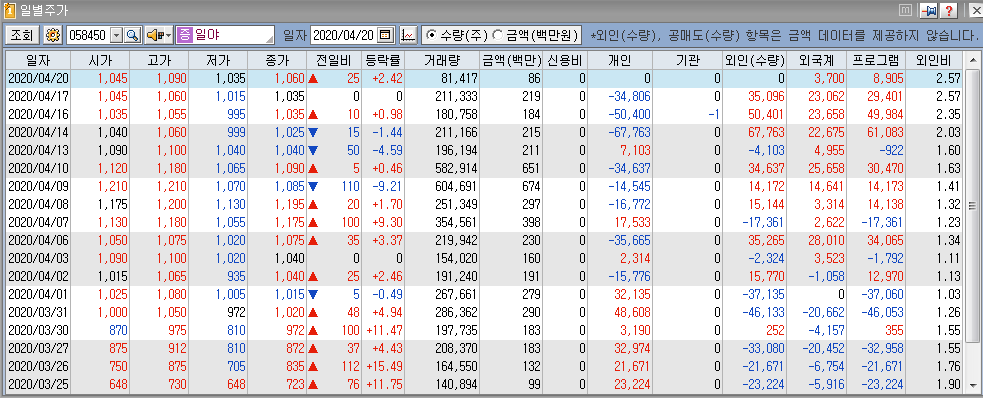Click the 외인비 column header

click(934, 61)
